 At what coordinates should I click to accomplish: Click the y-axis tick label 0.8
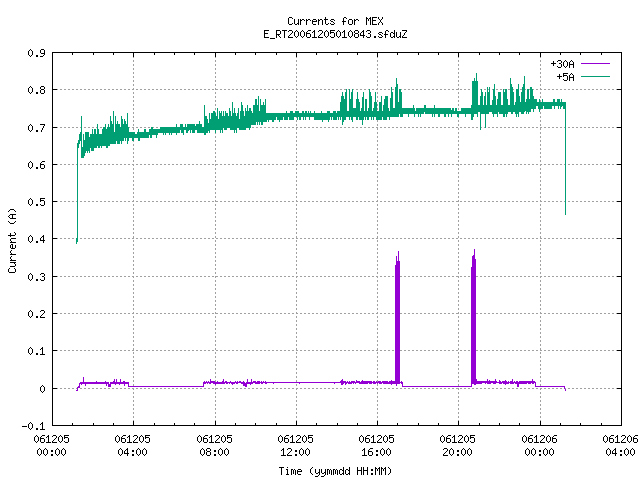(36, 90)
